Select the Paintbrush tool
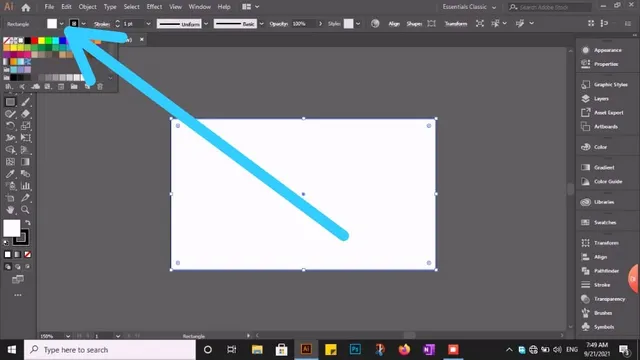 (25, 102)
